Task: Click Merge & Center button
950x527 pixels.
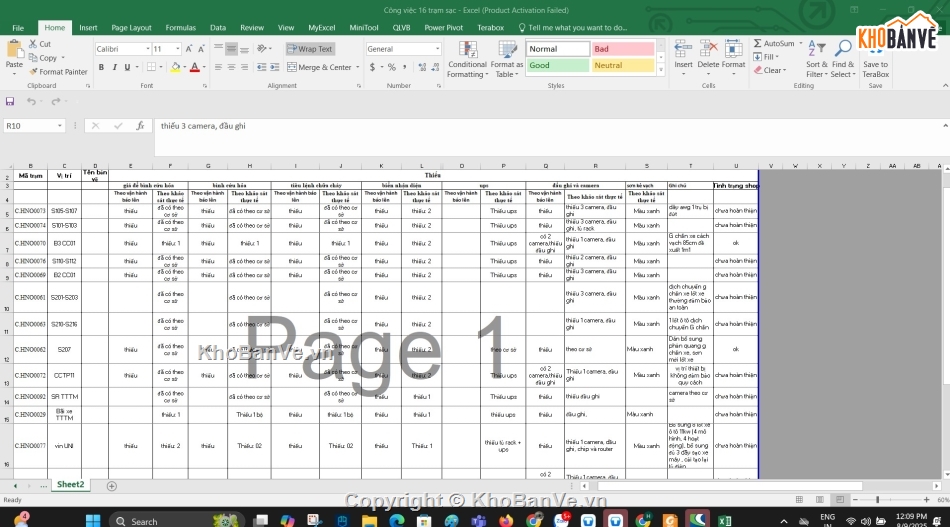Action: (x=319, y=67)
